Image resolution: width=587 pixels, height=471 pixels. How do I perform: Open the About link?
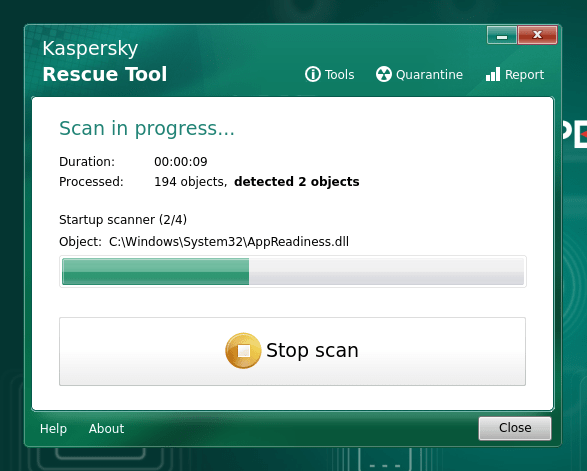(106, 428)
